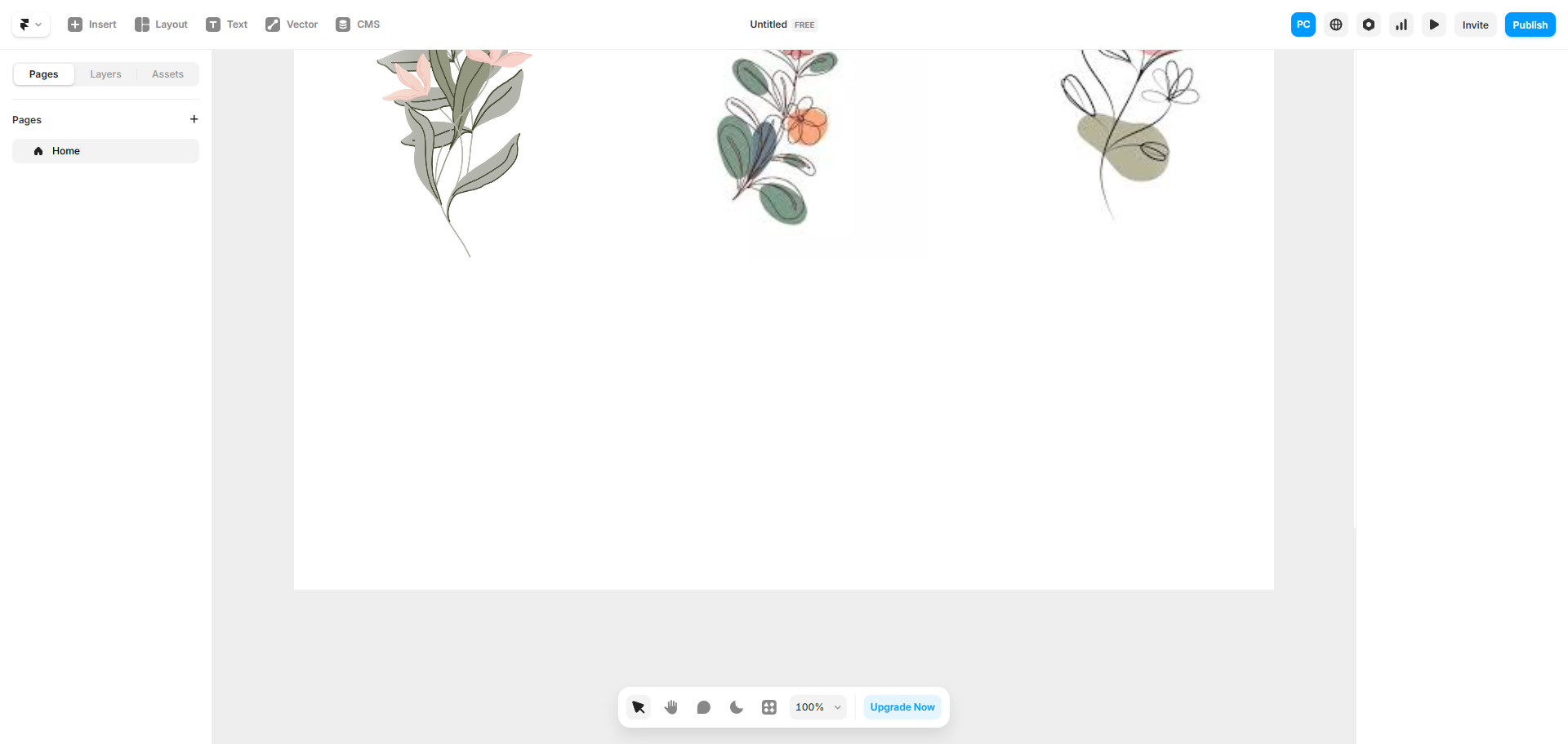Switch to the Assets tab
The width and height of the screenshot is (1568, 744).
167,74
